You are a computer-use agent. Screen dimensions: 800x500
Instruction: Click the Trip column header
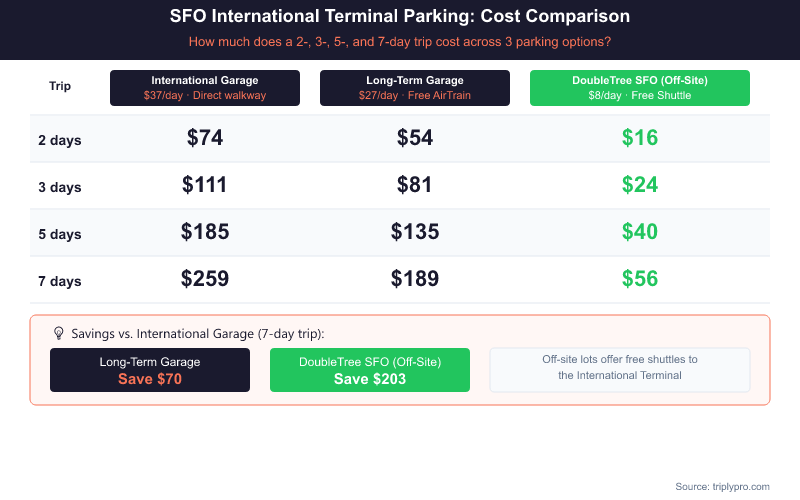60,86
